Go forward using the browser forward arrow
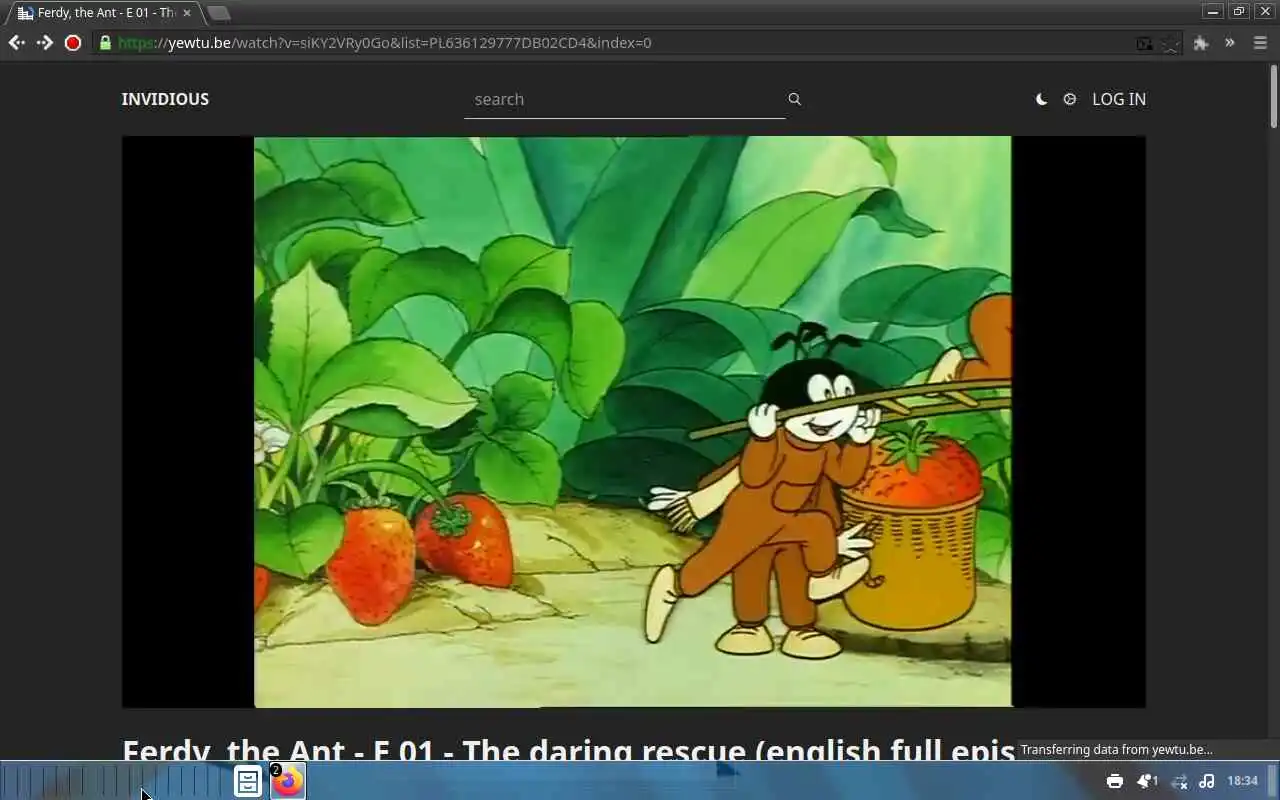Viewport: 1280px width, 800px height. coord(44,43)
